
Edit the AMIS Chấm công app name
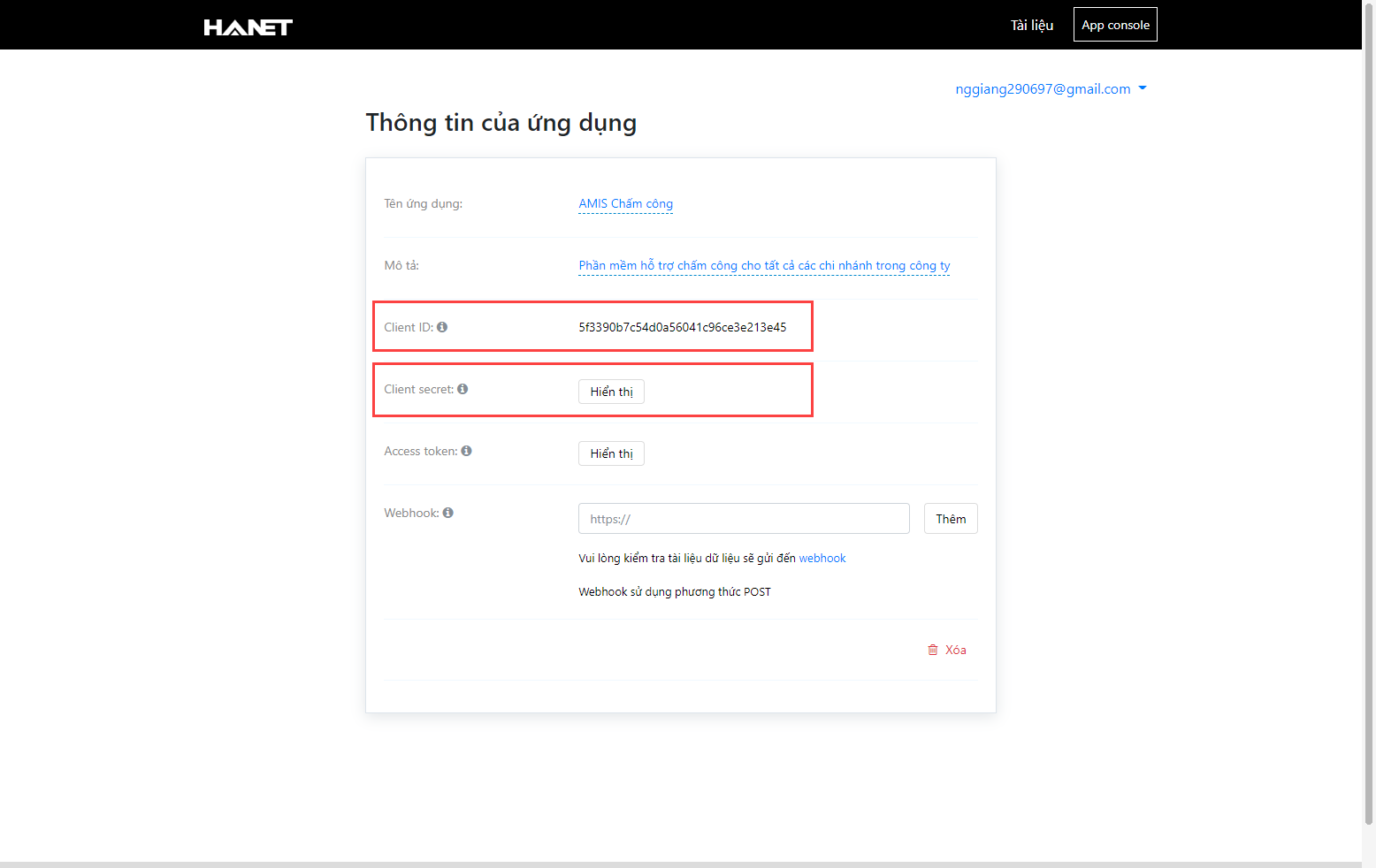click(x=625, y=204)
